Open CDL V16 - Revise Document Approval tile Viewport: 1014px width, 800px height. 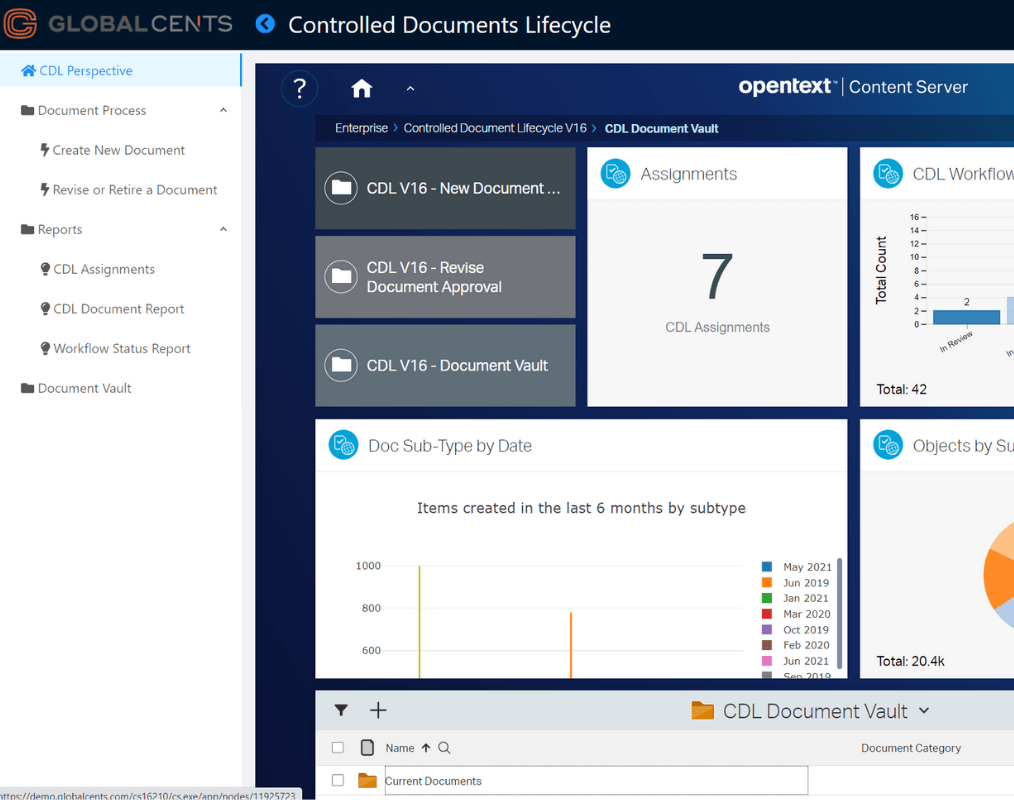445,277
